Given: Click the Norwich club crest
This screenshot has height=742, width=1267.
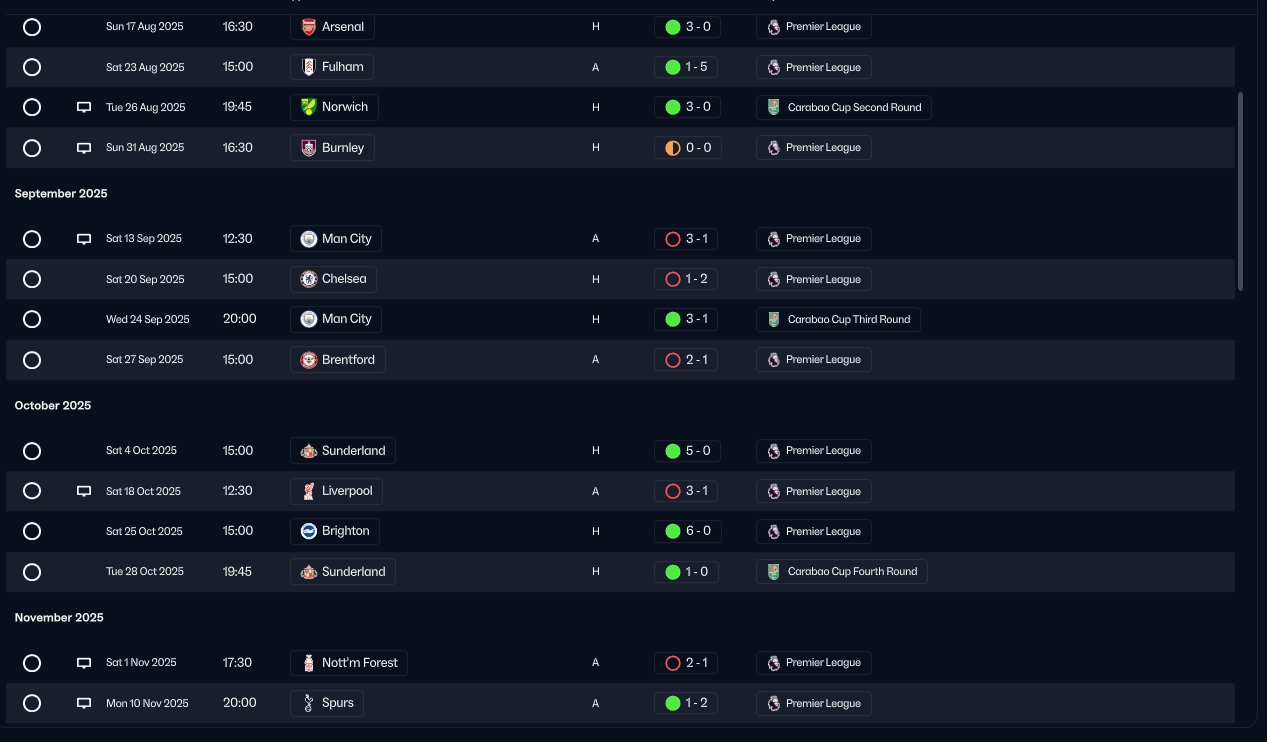Looking at the screenshot, I should click(309, 107).
